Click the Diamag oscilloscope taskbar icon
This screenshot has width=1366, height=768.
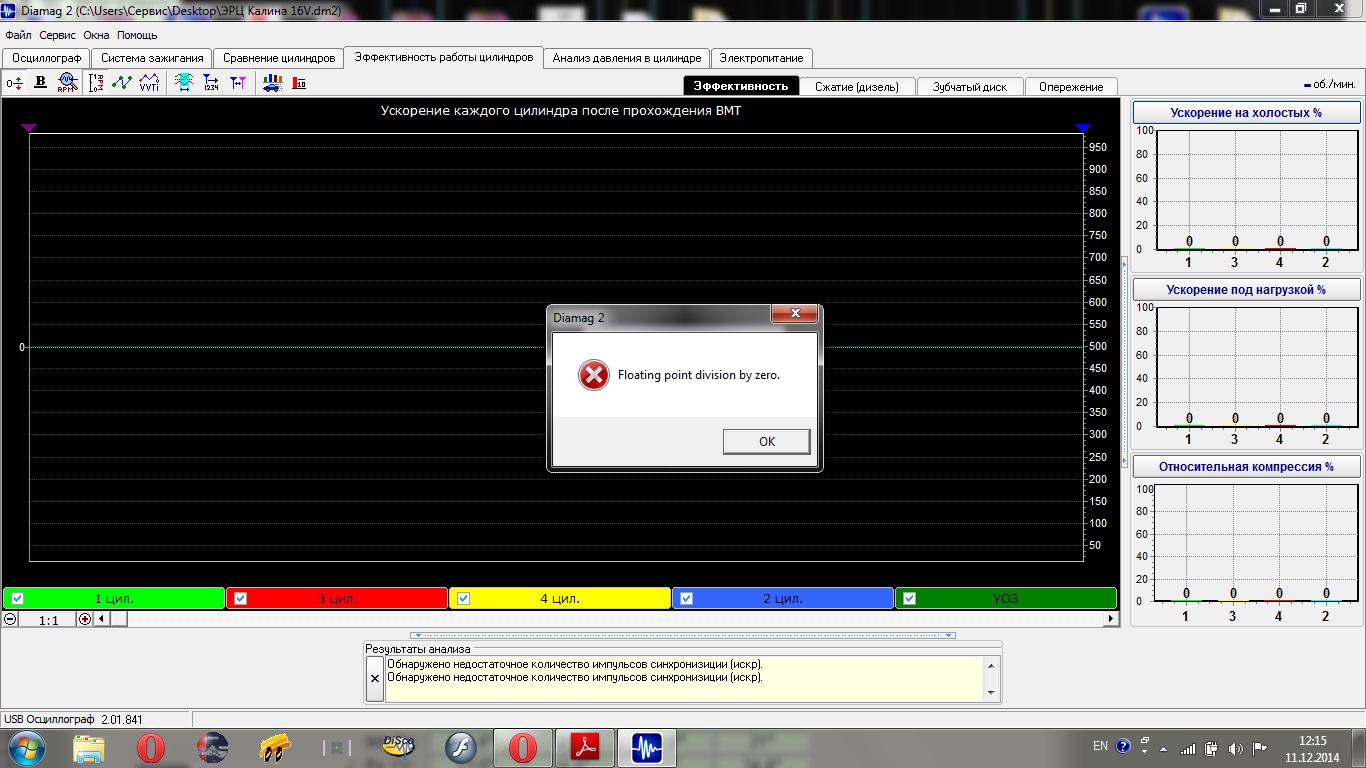click(646, 747)
